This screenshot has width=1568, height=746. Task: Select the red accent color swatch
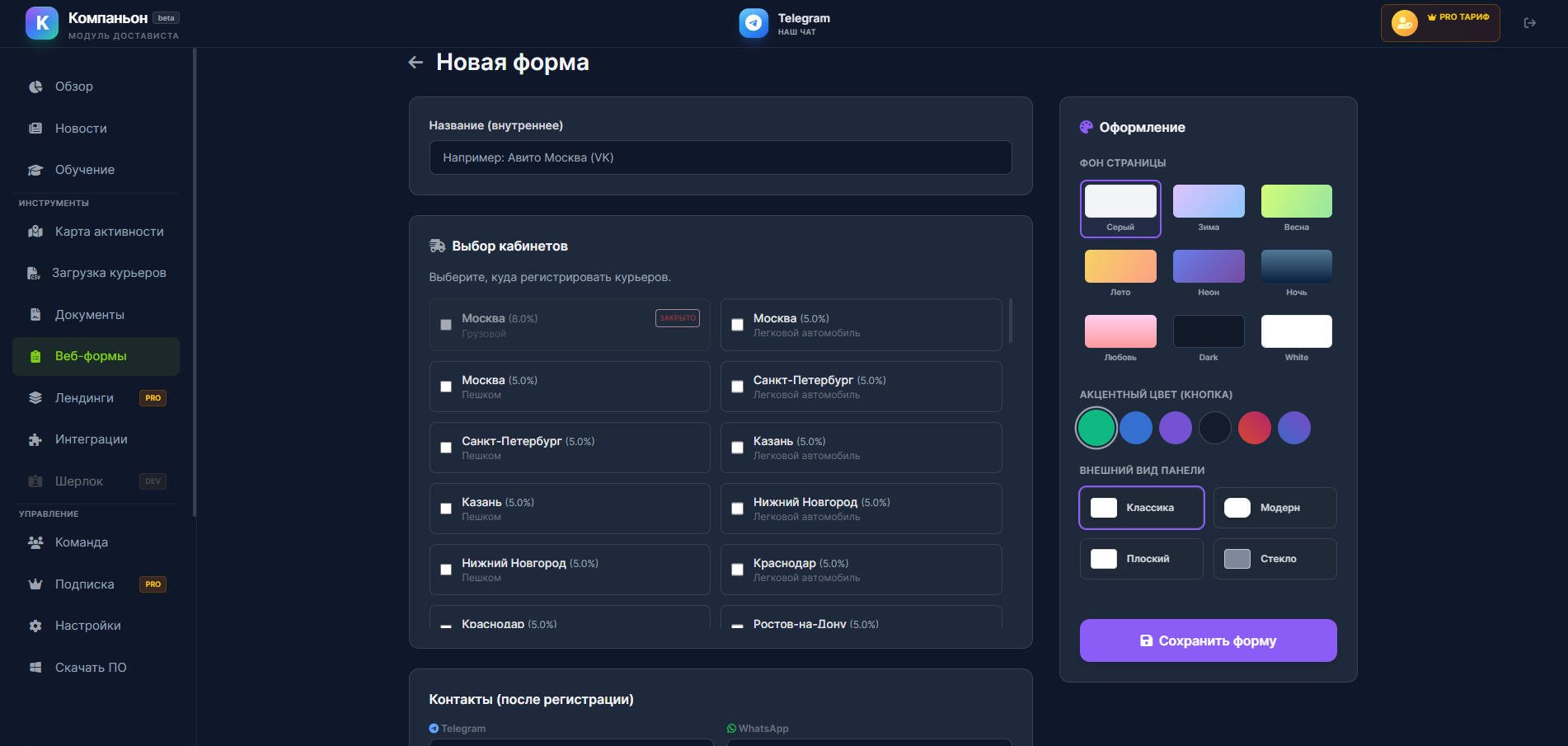pyautogui.click(x=1254, y=428)
